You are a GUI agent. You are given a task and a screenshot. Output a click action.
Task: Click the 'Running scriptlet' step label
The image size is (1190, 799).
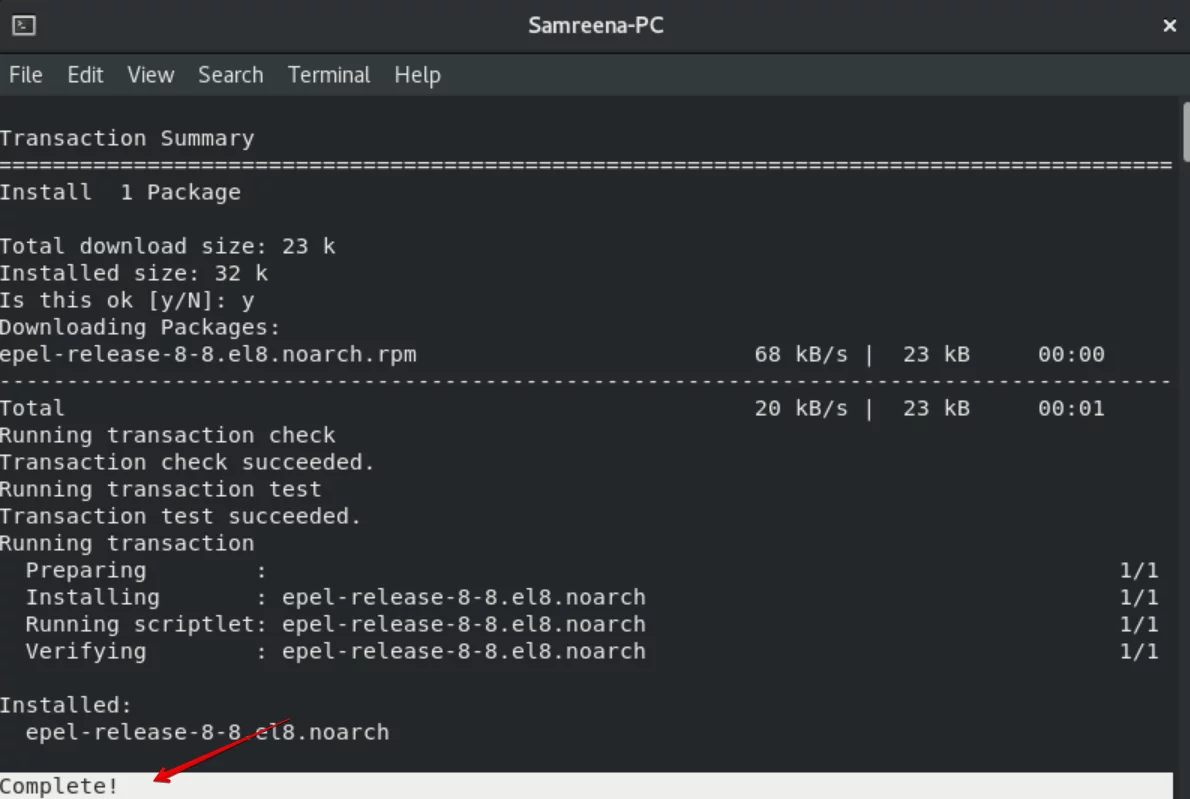click(x=140, y=624)
